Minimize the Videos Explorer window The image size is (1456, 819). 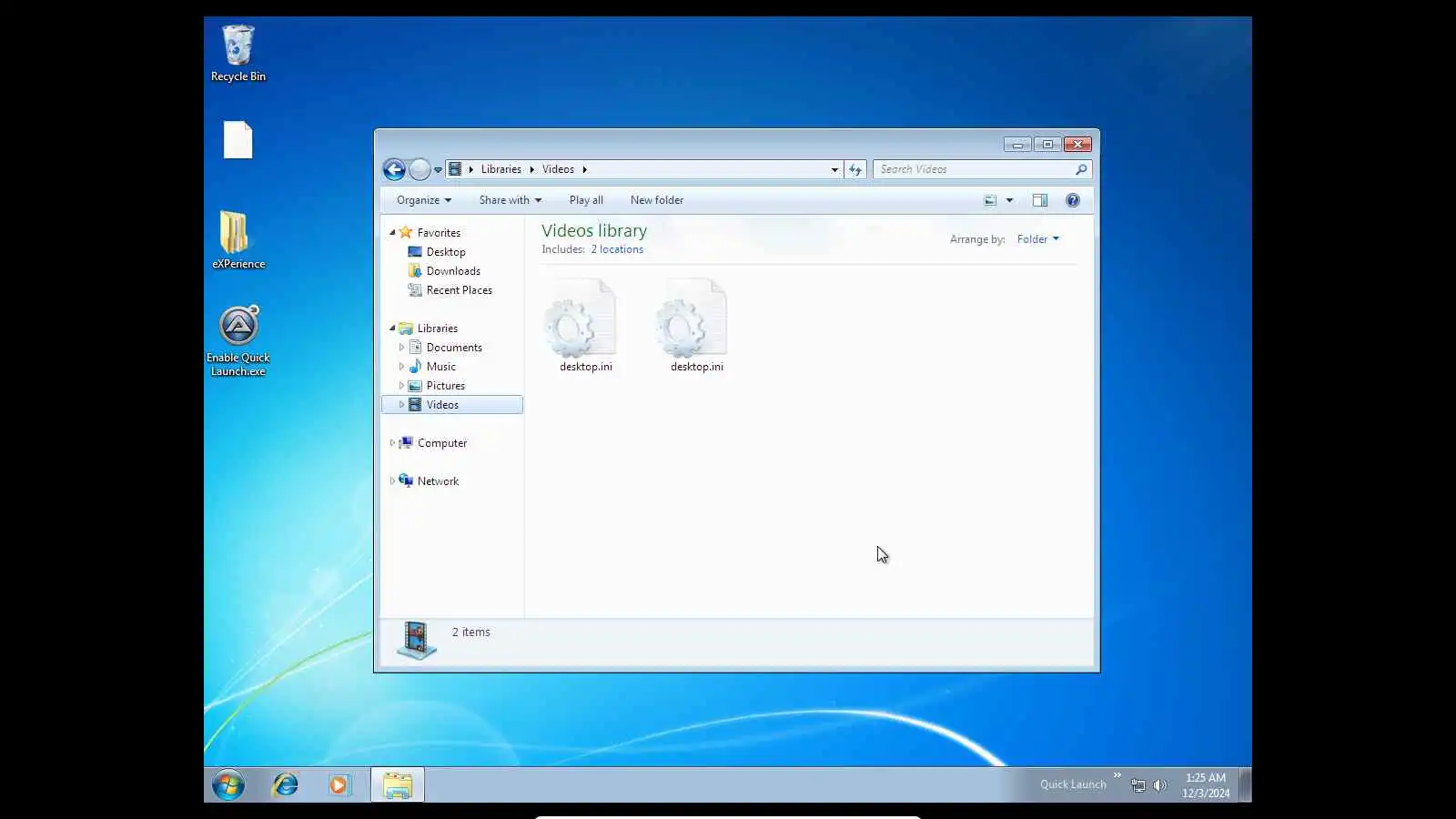(x=1017, y=145)
